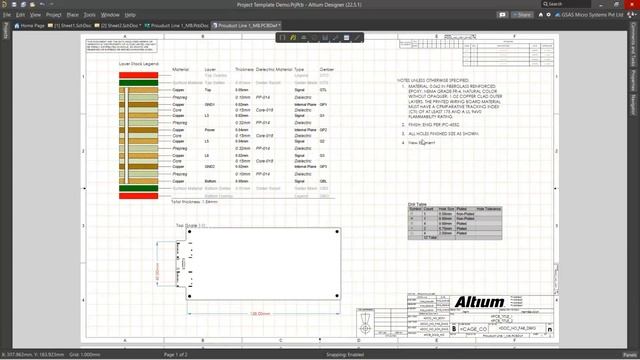Open the Place menu
Viewport: 640px width, 360px height.
pos(72,15)
